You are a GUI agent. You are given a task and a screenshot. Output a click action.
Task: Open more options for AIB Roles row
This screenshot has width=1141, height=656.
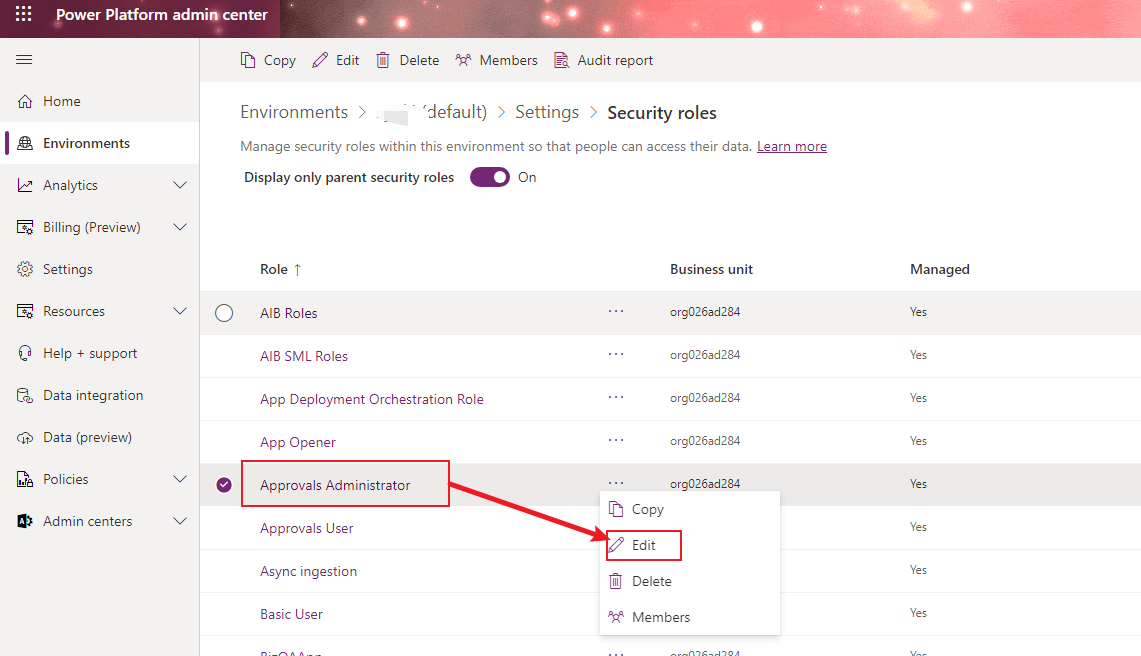click(616, 311)
